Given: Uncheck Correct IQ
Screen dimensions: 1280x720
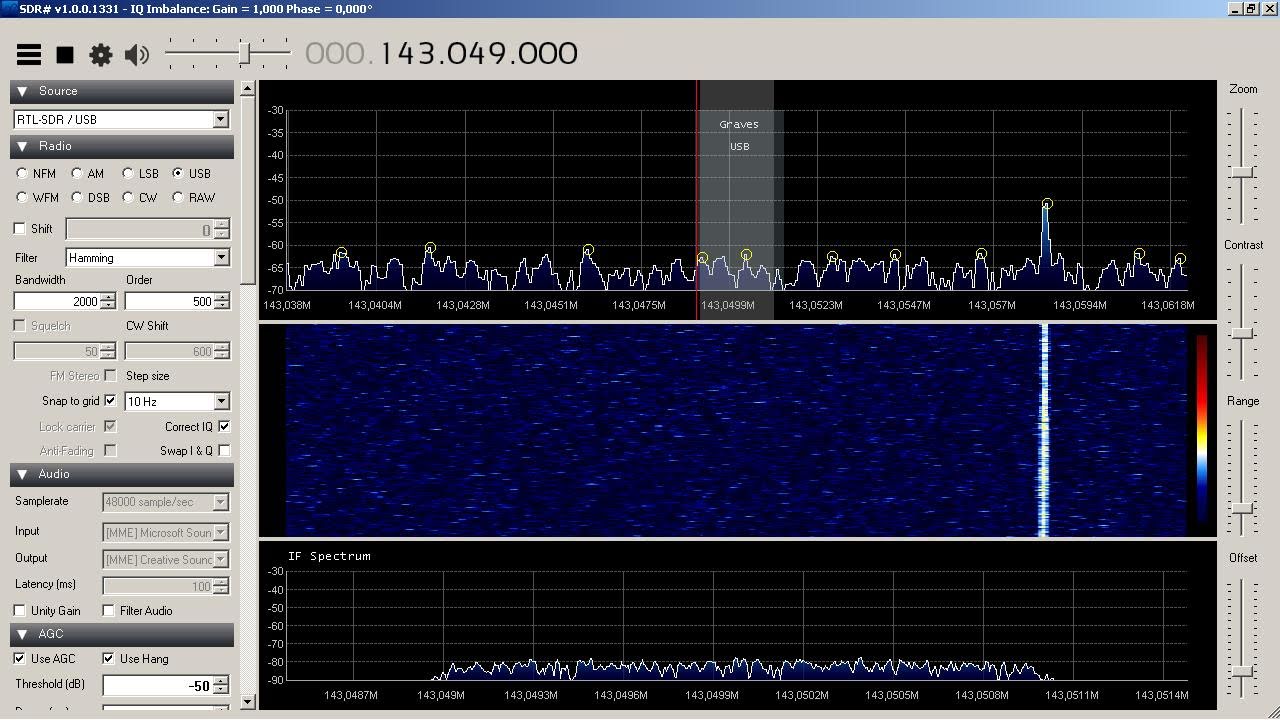Looking at the screenshot, I should [x=222, y=425].
